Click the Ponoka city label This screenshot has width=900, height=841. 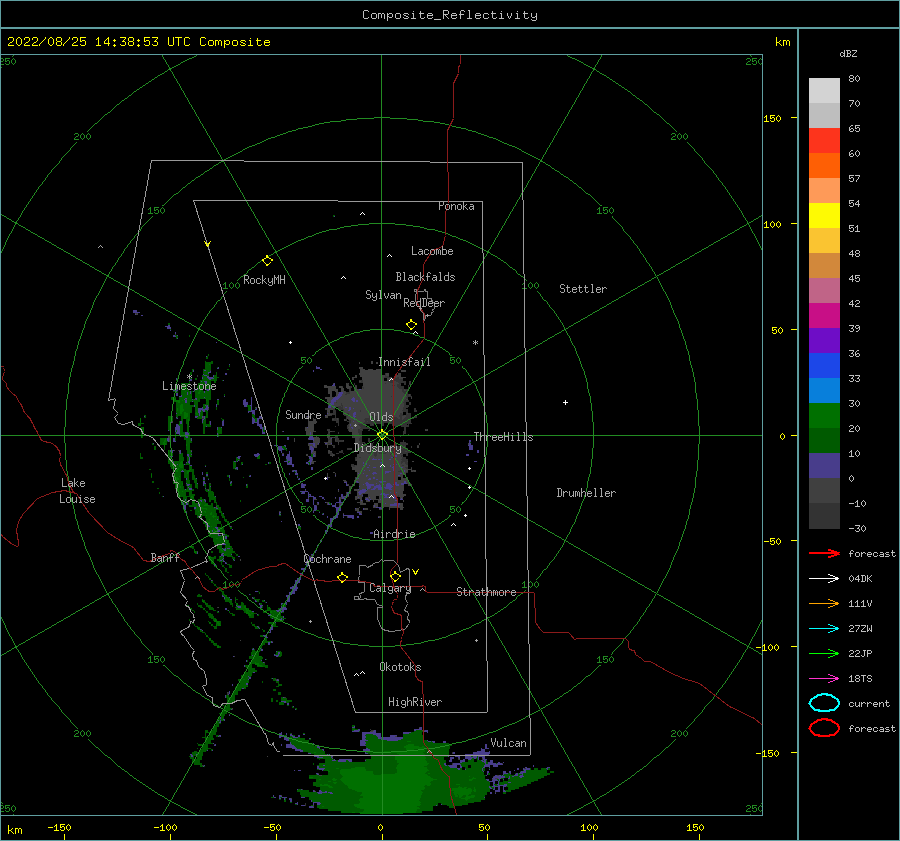coord(456,206)
